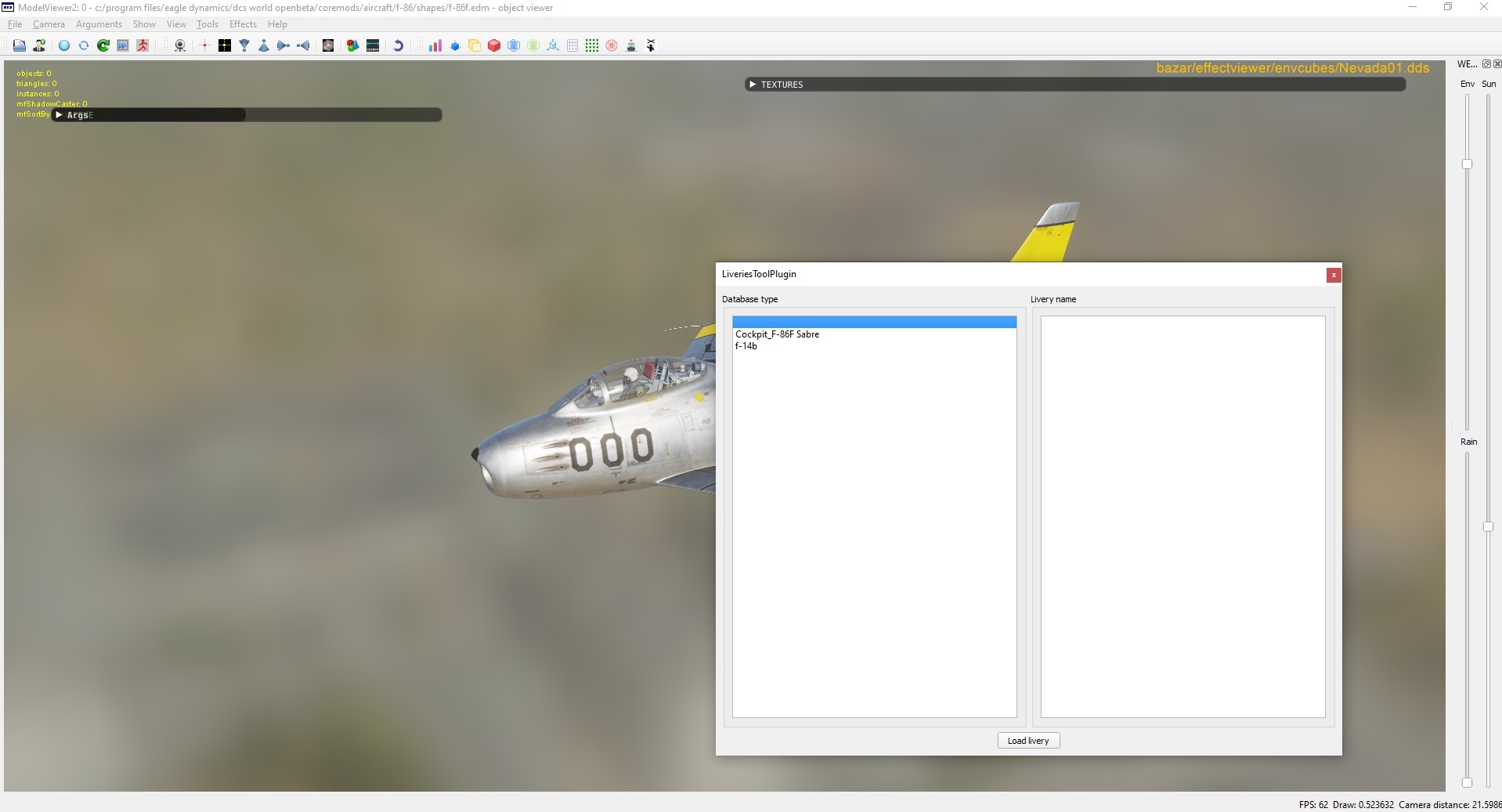Click the empty Livery name list

tap(1182, 517)
